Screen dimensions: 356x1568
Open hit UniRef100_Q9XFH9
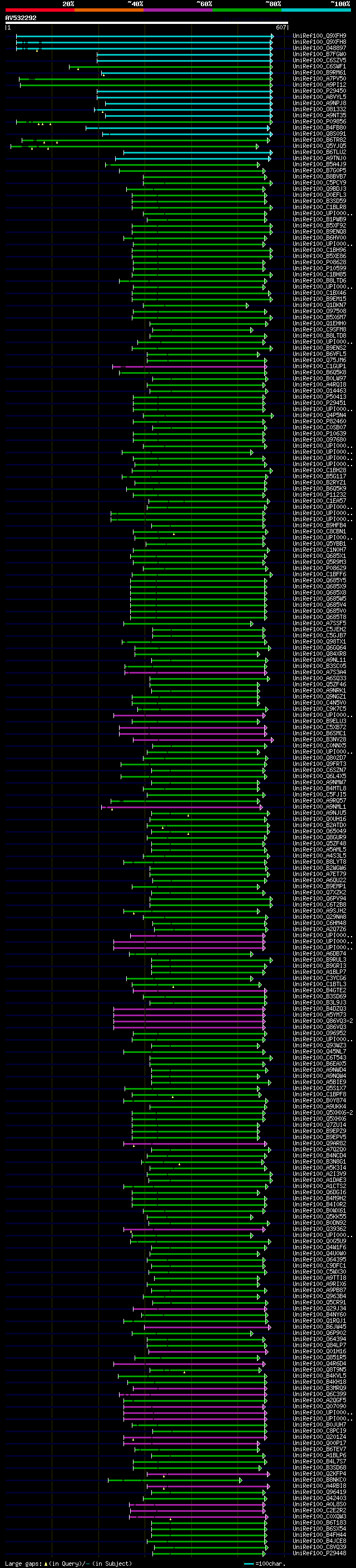[x=319, y=36]
